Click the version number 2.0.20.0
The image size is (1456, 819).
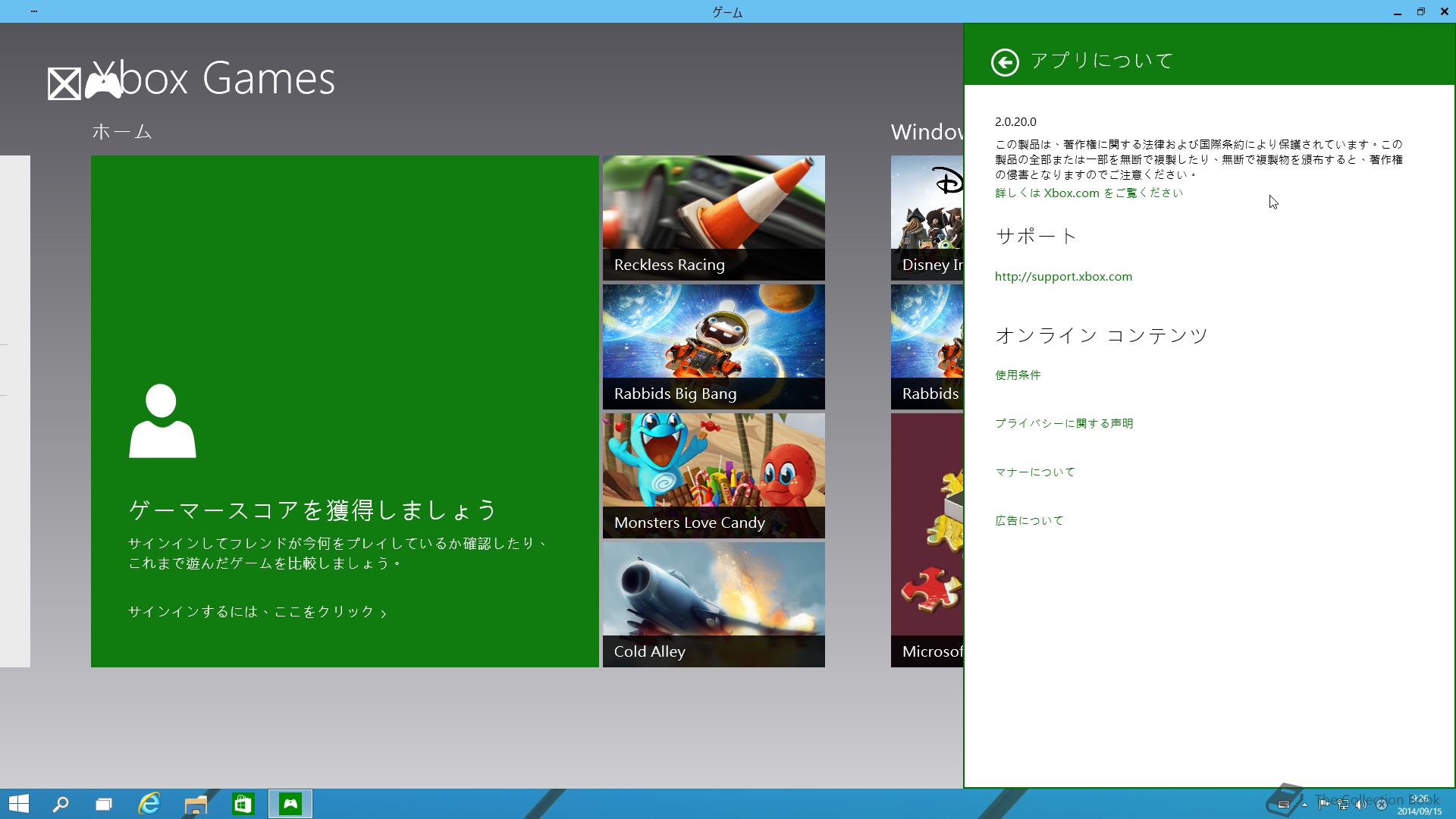coord(1015,121)
